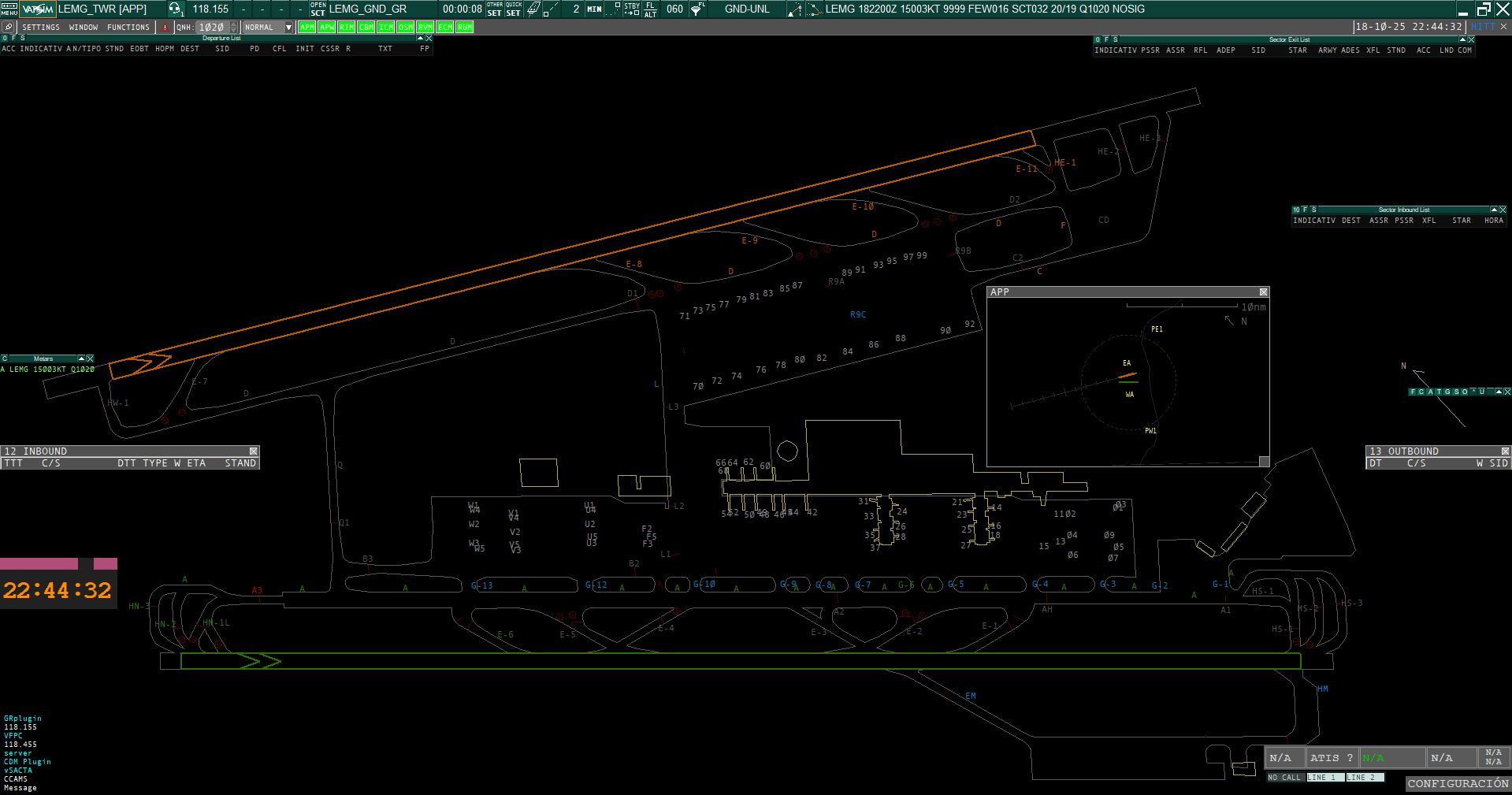Viewport: 1512px width, 795px height.
Task: Click the ATIS ? button
Action: tap(1331, 758)
